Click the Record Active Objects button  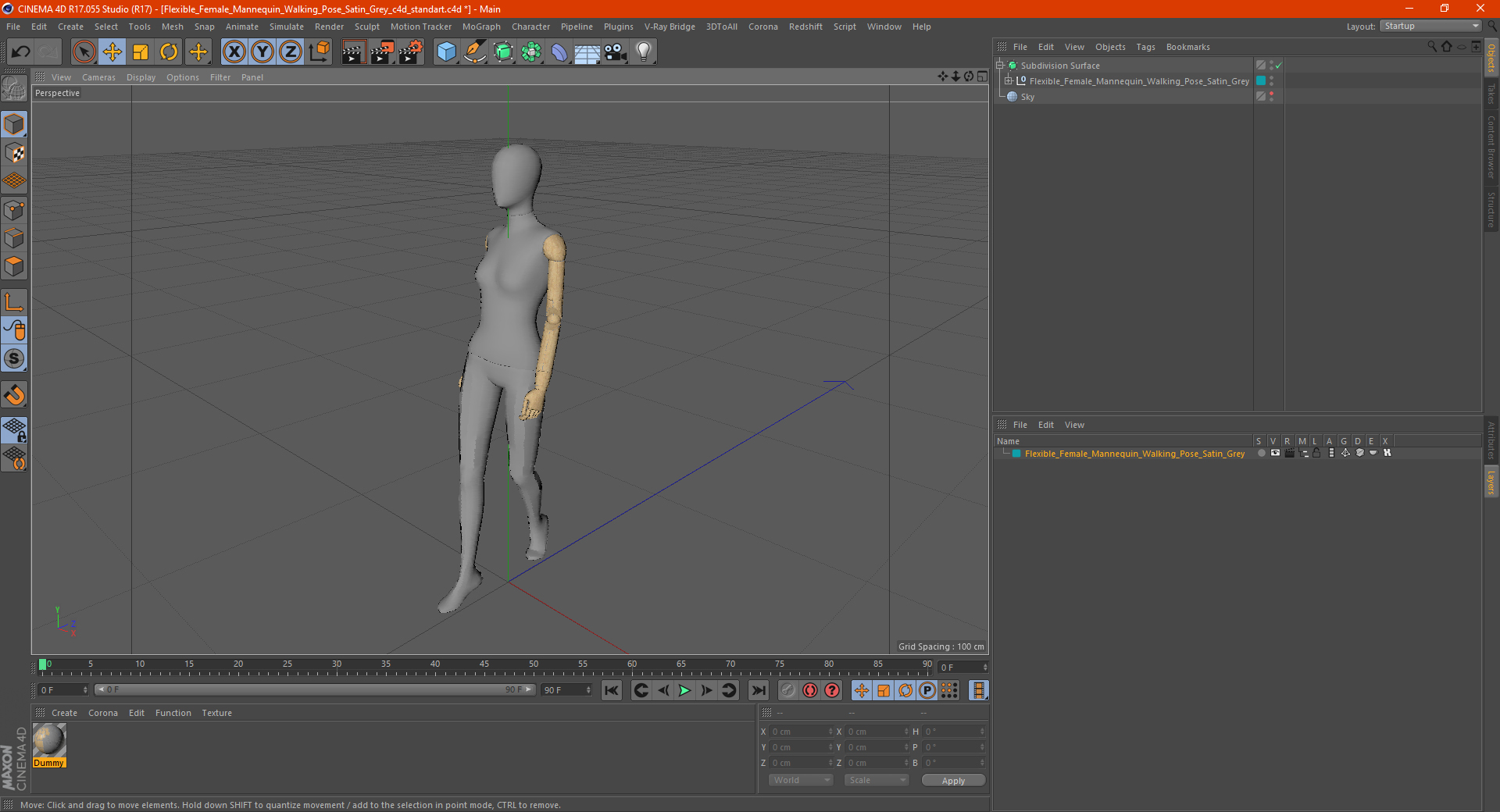click(x=787, y=690)
